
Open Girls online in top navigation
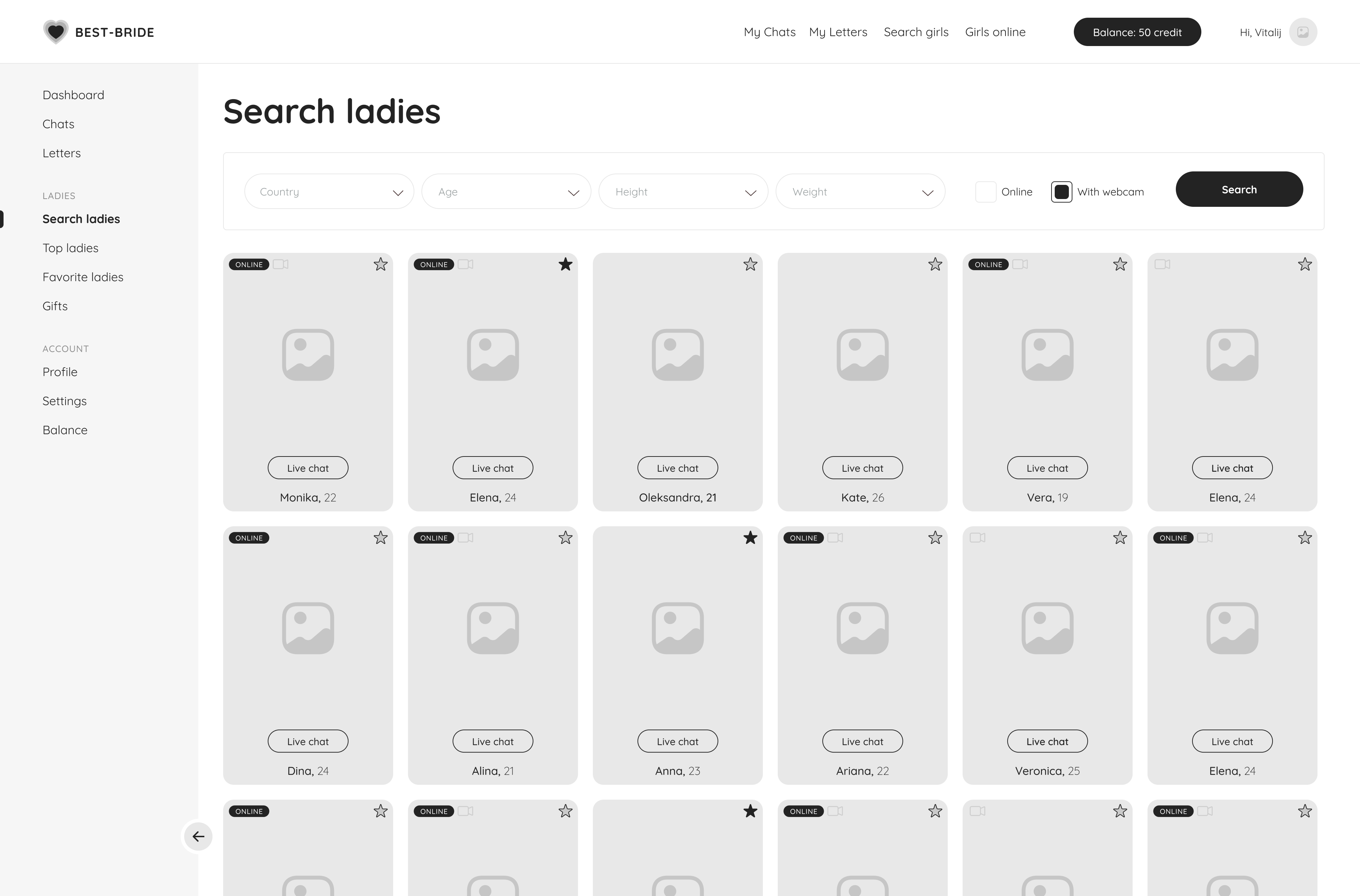pos(995,32)
